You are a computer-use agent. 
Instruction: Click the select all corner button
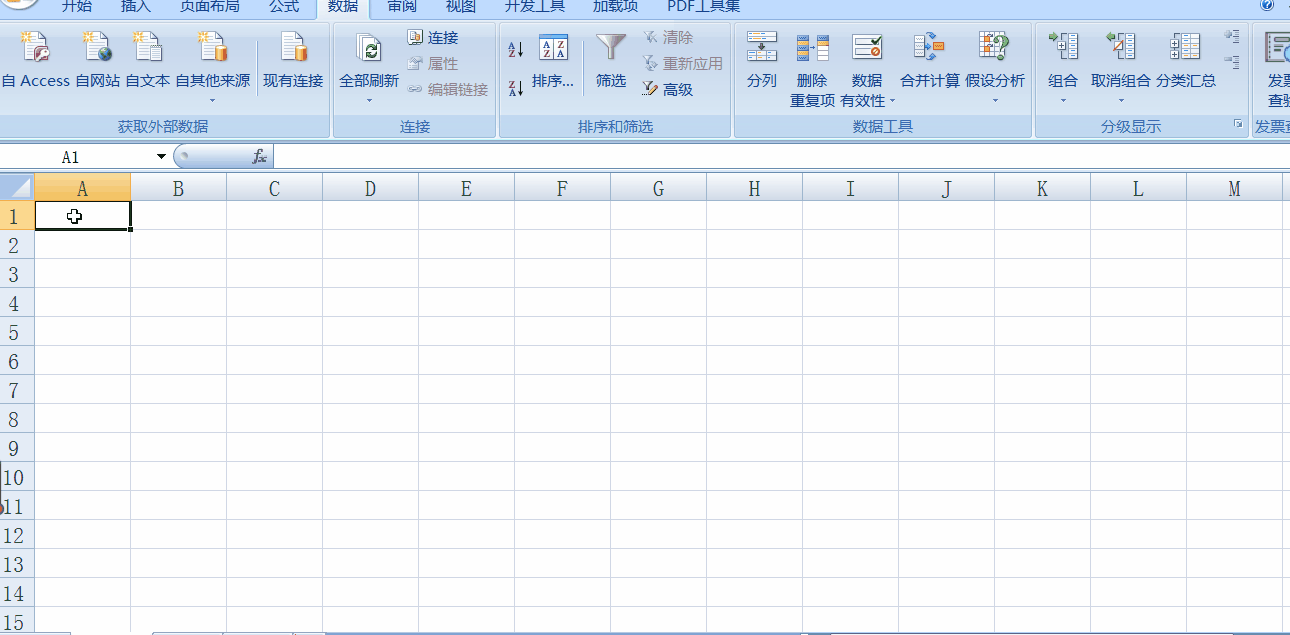coord(17,188)
